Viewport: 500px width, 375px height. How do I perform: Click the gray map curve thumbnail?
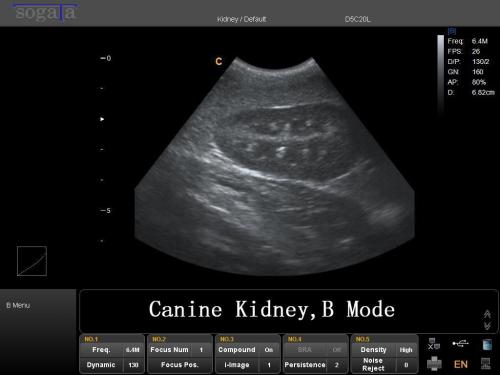(32, 261)
